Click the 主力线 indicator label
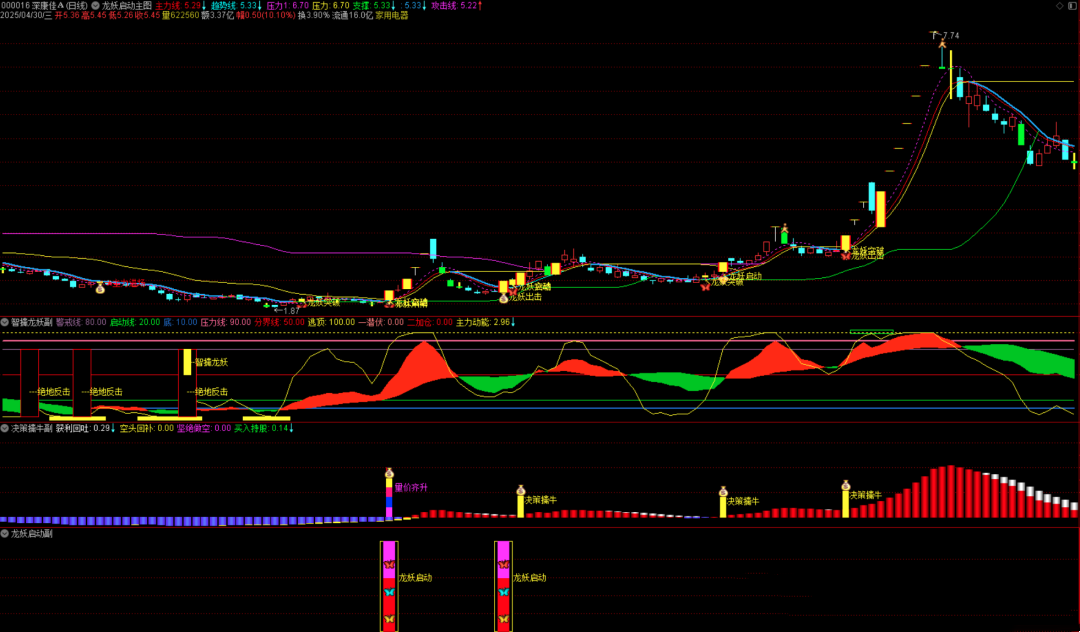 click(168, 6)
